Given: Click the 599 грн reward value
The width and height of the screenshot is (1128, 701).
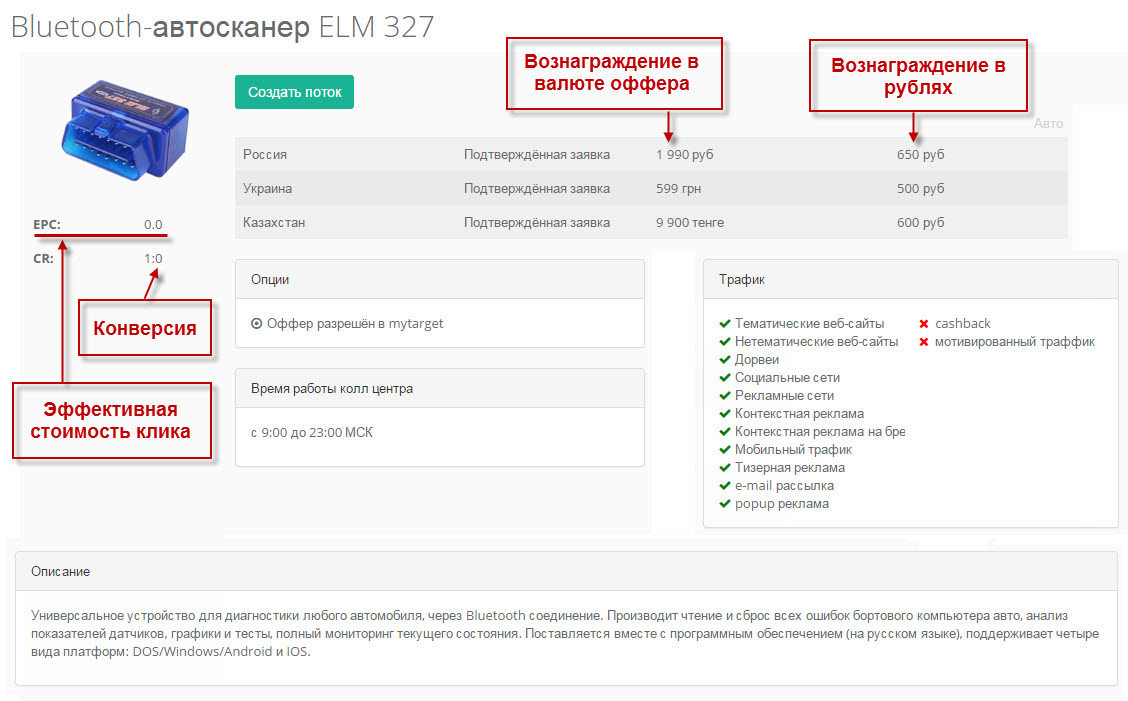Looking at the screenshot, I should [678, 189].
